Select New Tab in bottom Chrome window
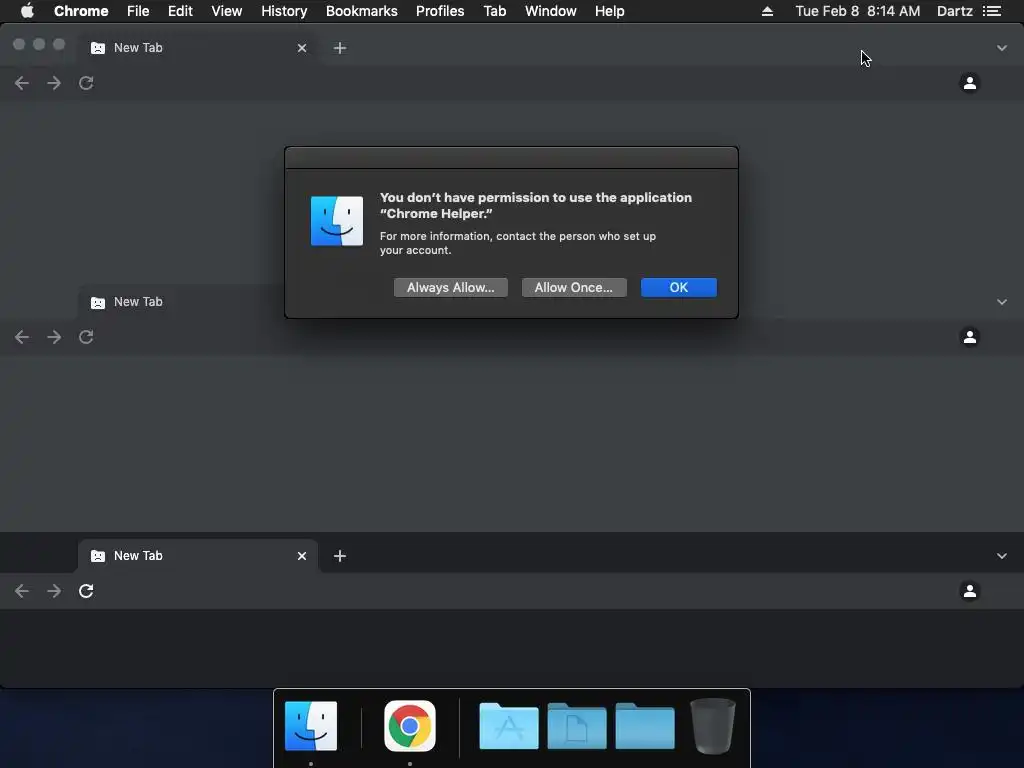This screenshot has height=768, width=1024. tap(196, 556)
